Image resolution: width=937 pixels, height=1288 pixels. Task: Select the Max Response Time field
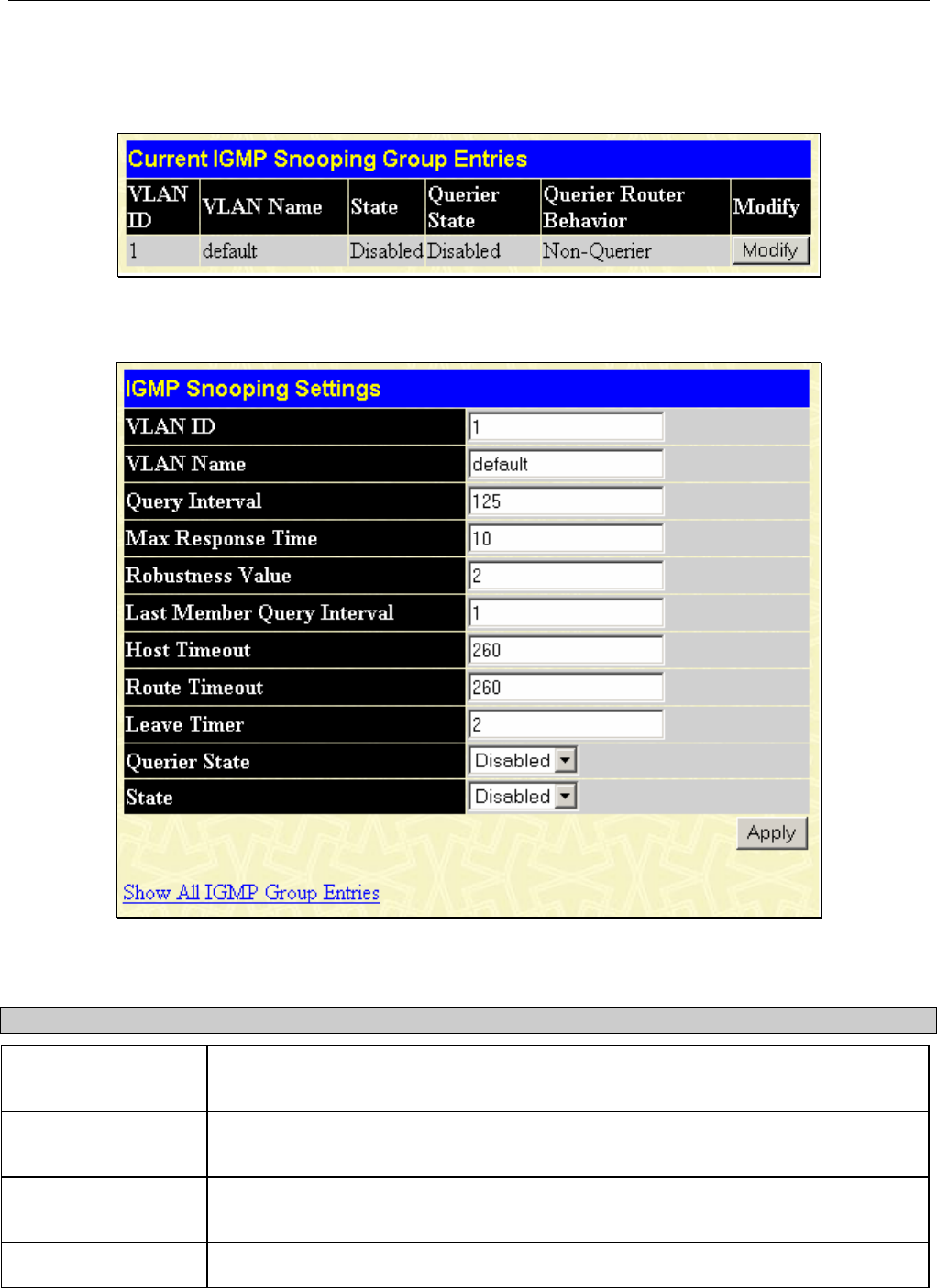coord(566,538)
